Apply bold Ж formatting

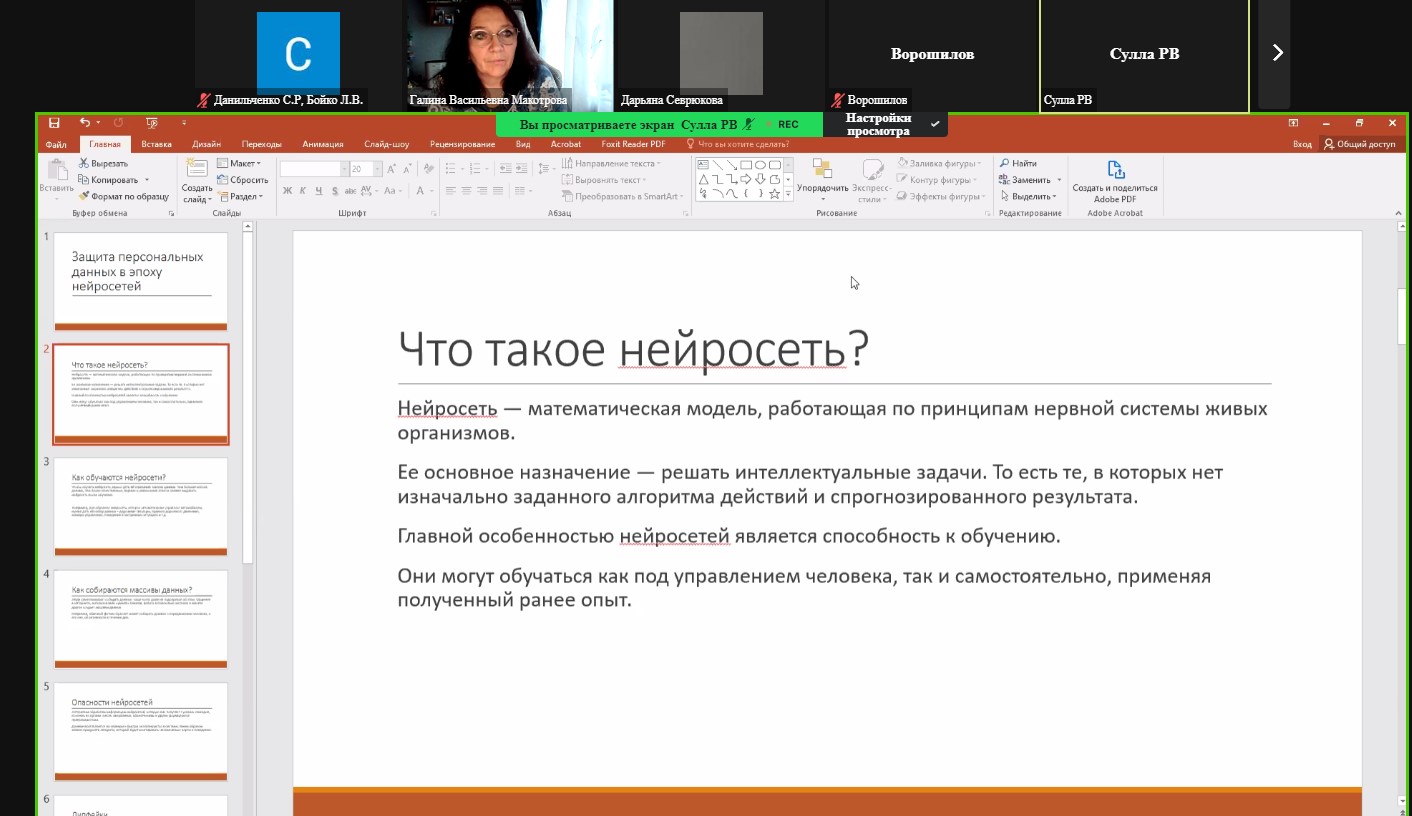(x=287, y=191)
